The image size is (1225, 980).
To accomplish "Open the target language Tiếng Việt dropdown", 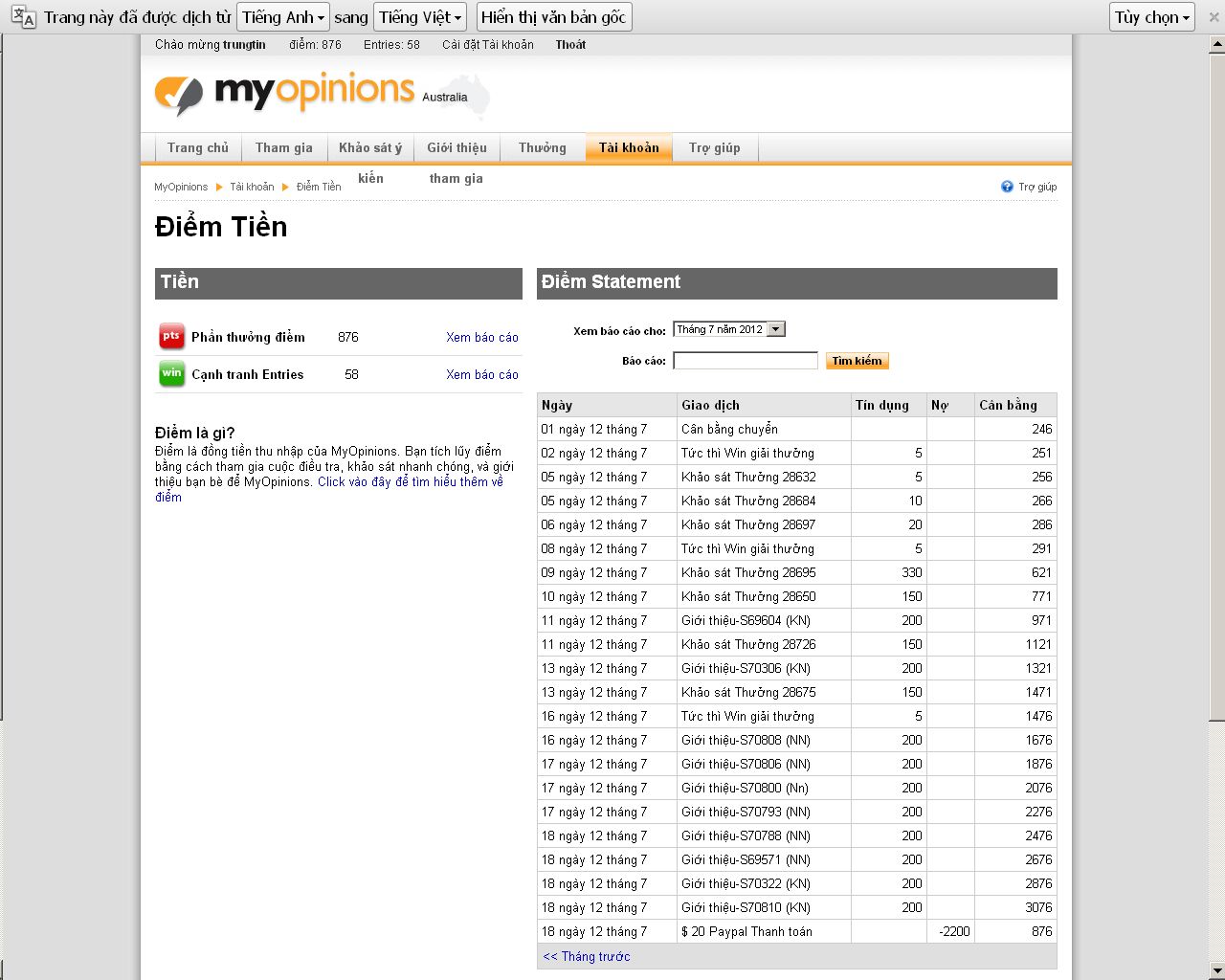I will pyautogui.click(x=420, y=17).
